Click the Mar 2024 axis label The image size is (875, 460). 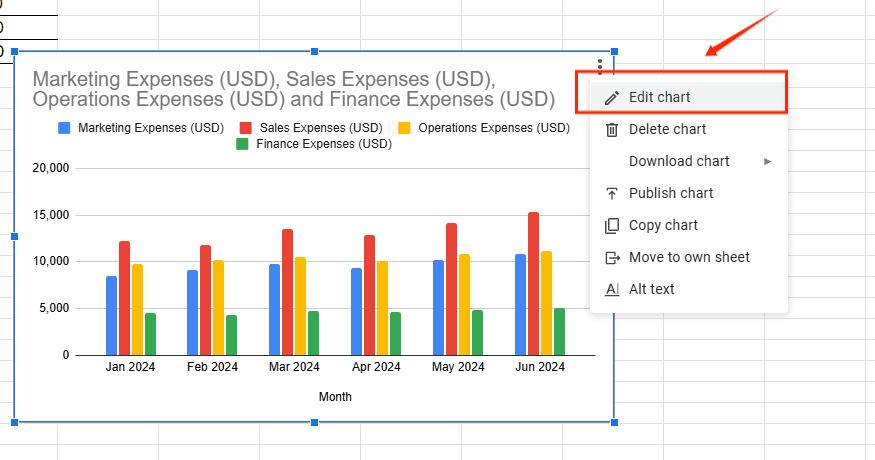294,367
